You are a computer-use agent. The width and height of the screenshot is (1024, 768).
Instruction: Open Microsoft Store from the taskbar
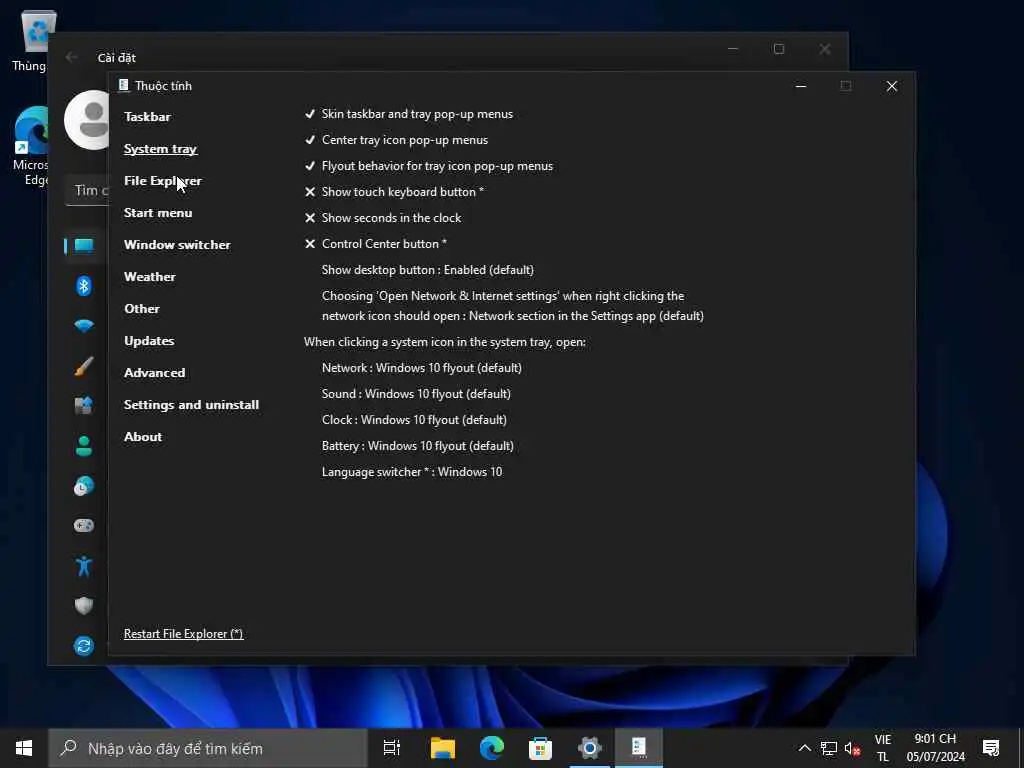click(x=540, y=748)
